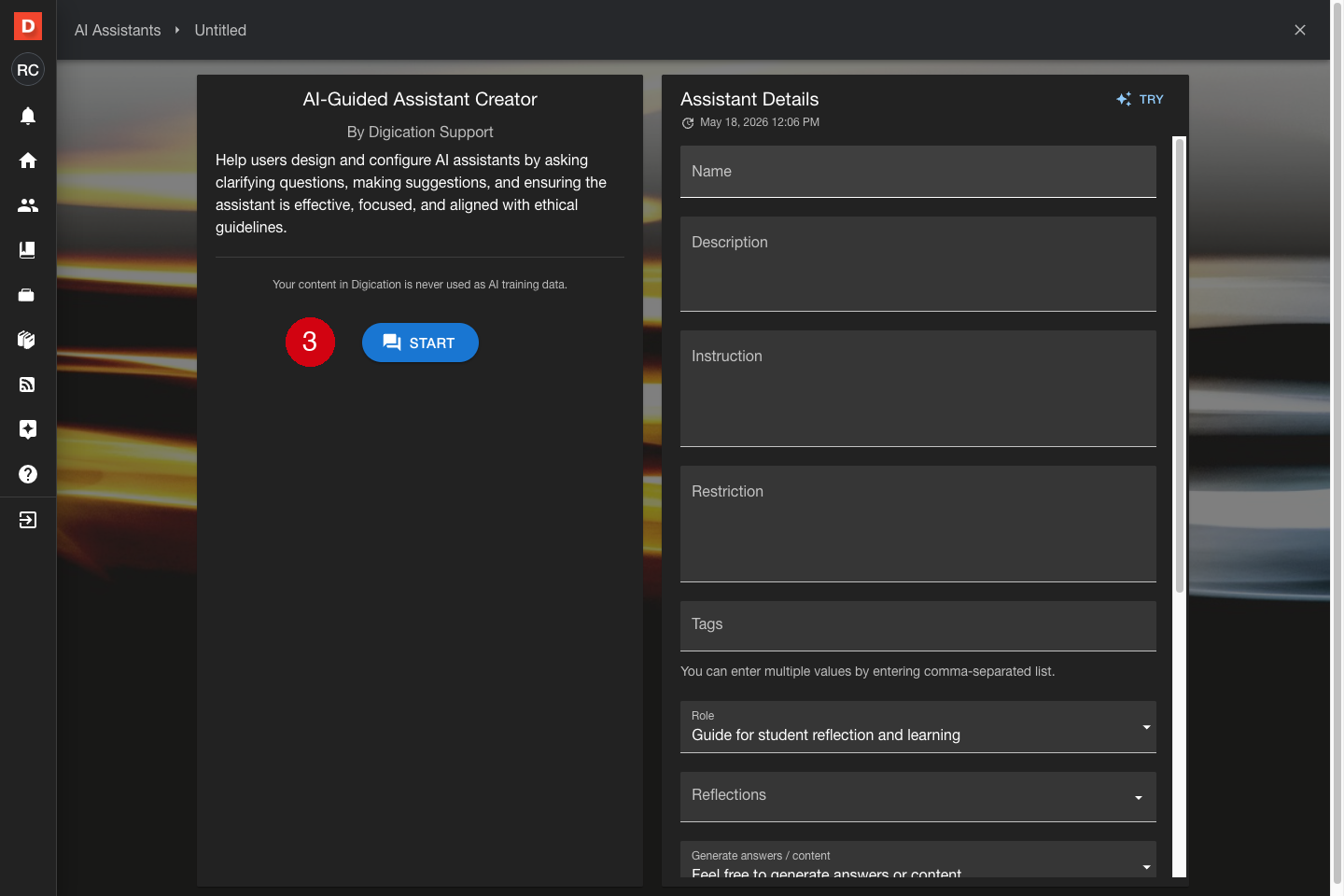Open the RC user profile avatar

(28, 70)
